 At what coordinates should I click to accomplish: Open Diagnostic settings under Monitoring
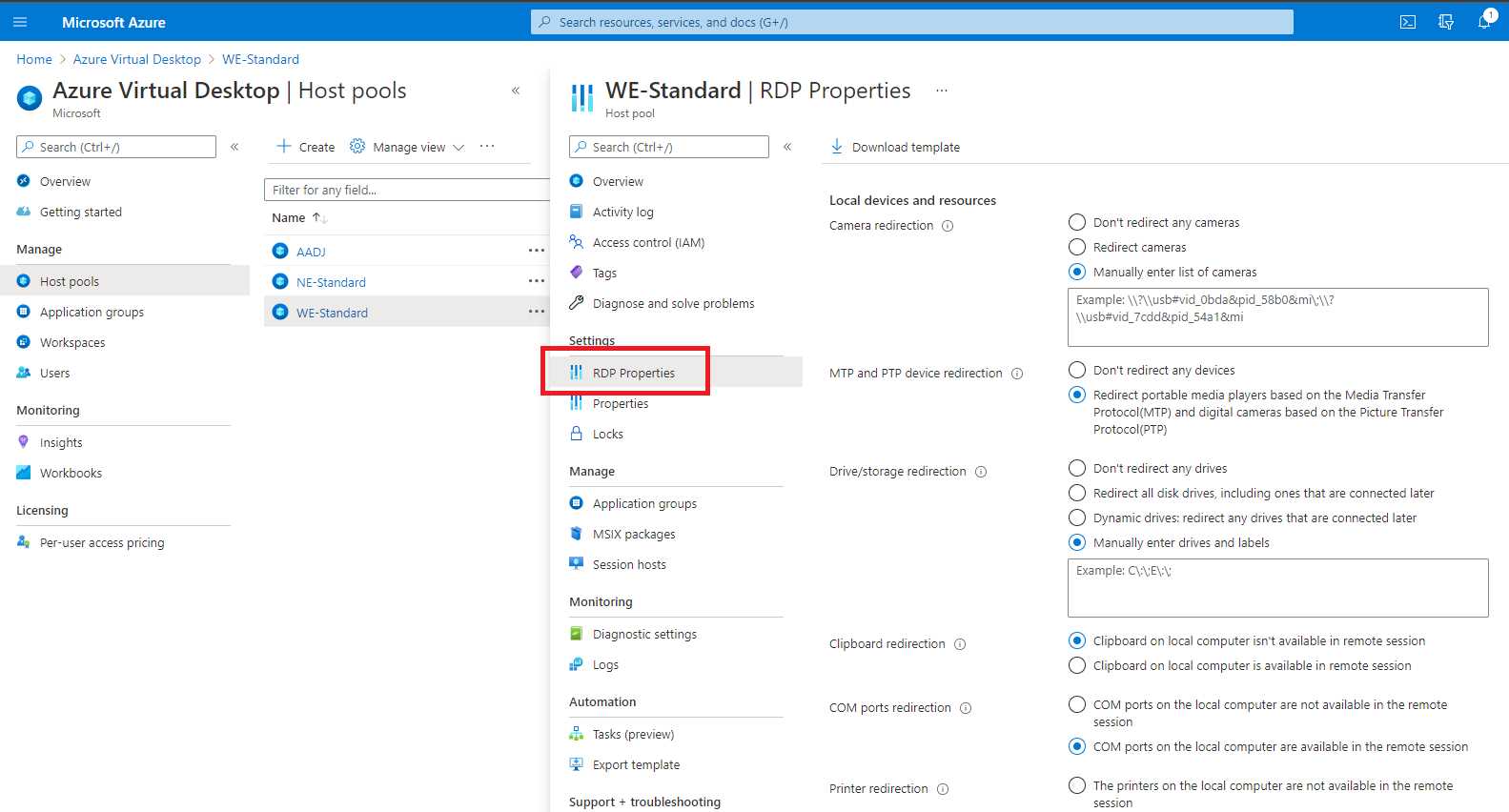coord(643,633)
